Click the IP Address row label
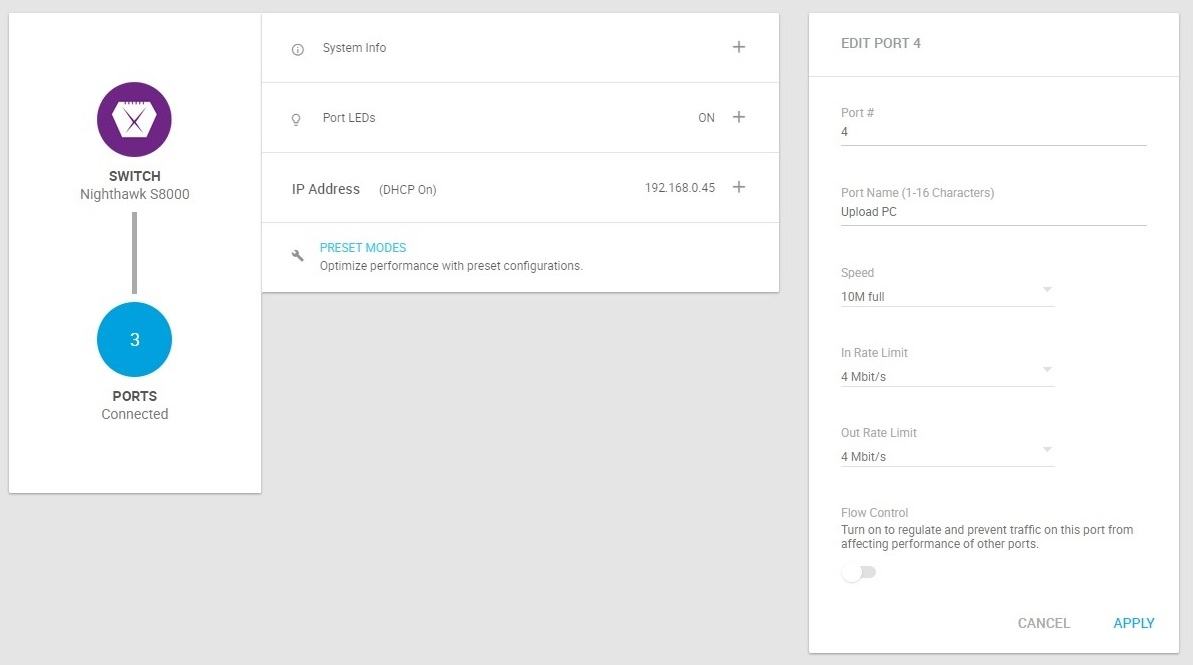Screen dimensions: 1193x665 [325, 189]
